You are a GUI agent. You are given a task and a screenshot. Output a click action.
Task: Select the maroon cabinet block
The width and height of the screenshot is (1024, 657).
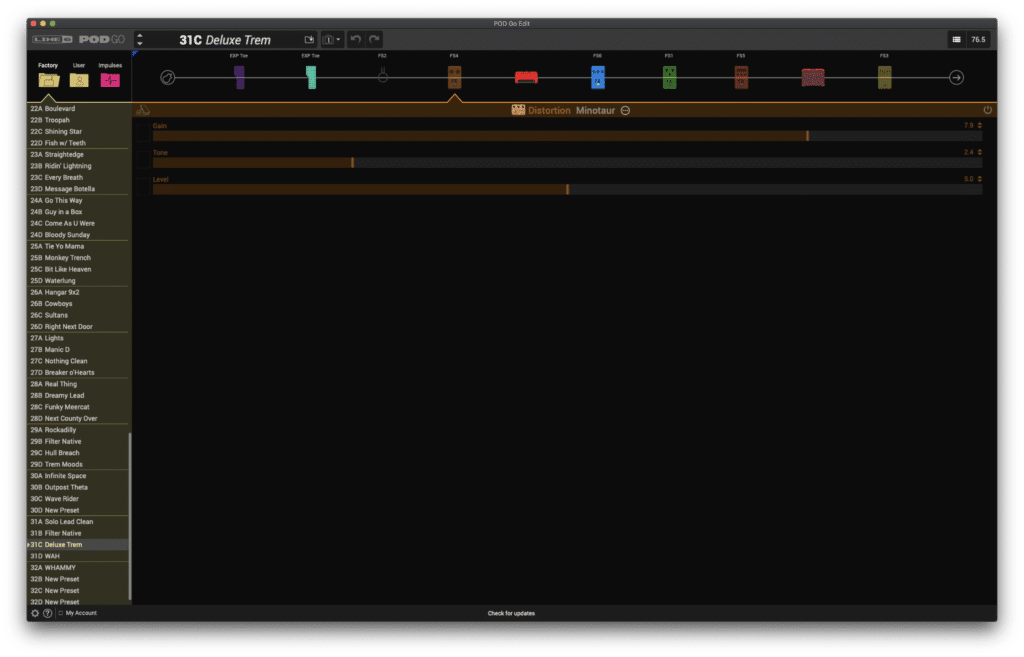[813, 78]
